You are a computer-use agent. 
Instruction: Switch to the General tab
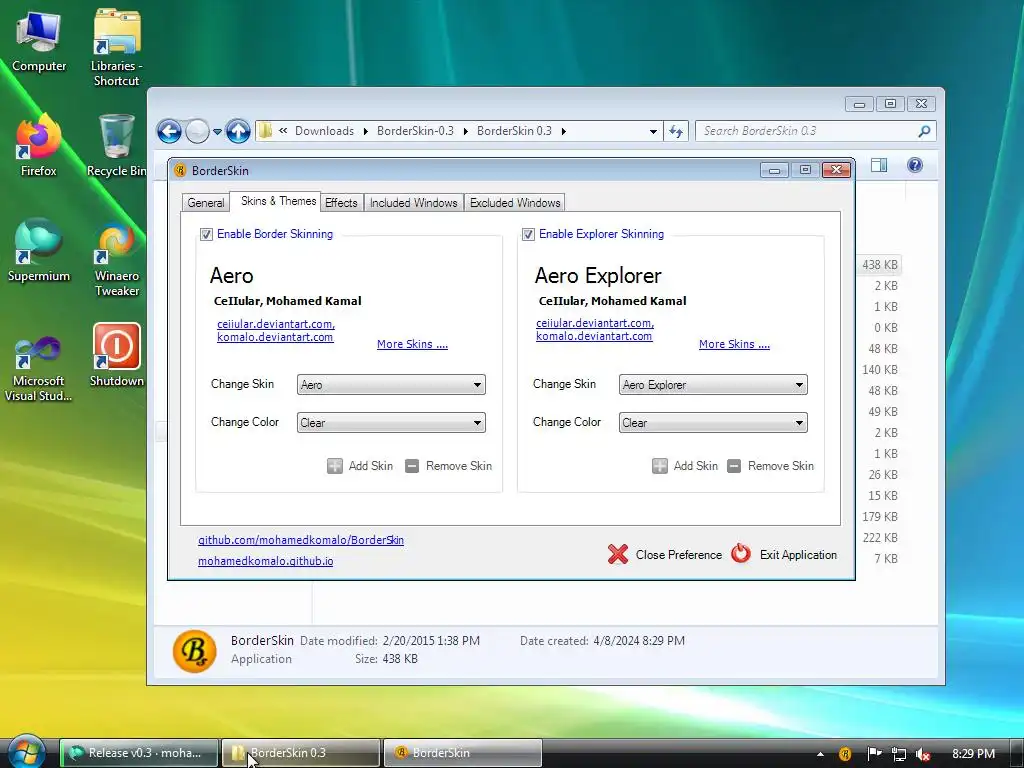tap(206, 203)
